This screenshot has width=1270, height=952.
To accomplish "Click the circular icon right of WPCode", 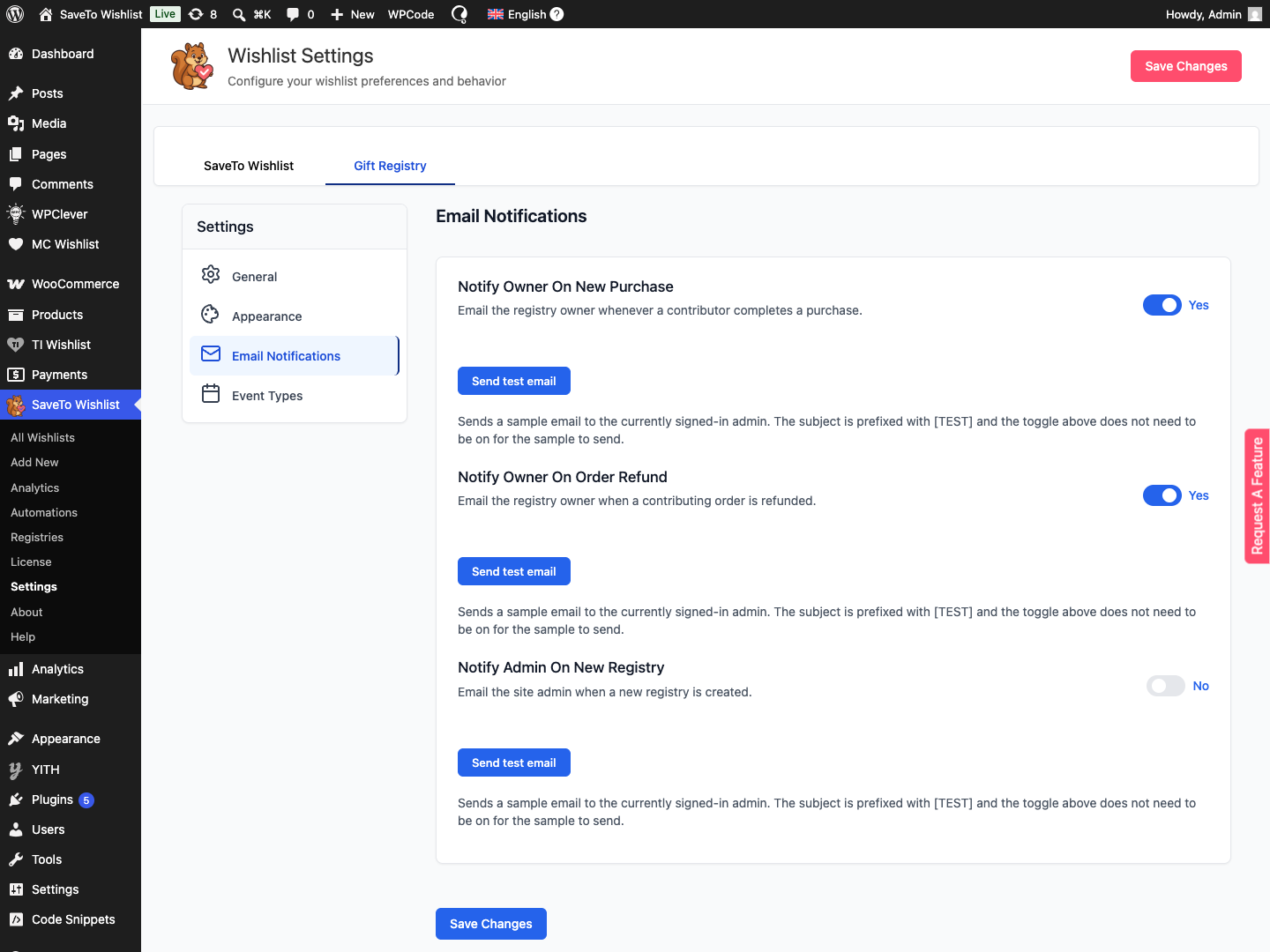I will pyautogui.click(x=459, y=14).
